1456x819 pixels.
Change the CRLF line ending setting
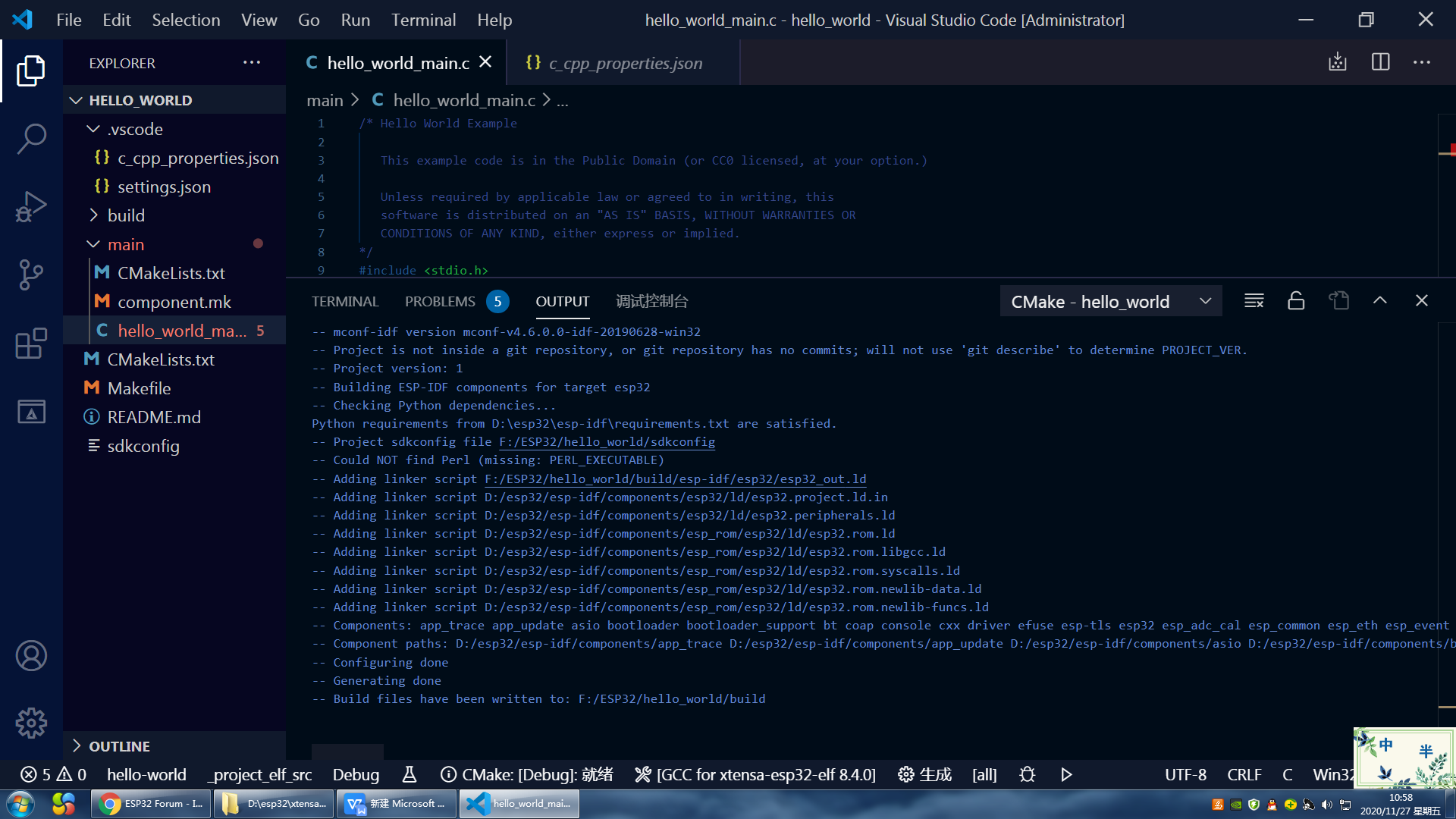point(1244,774)
